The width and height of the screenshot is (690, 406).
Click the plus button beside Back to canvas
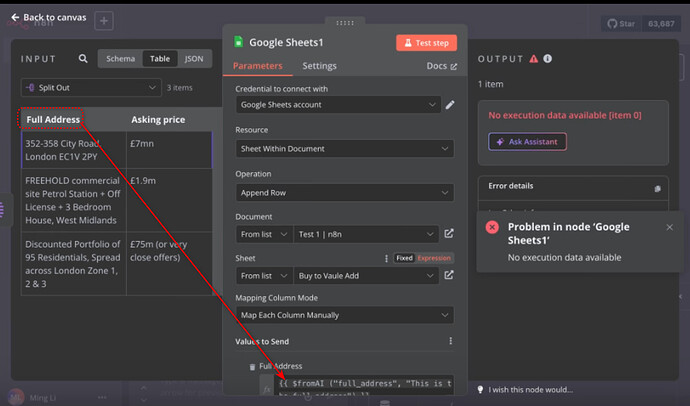[x=104, y=21]
